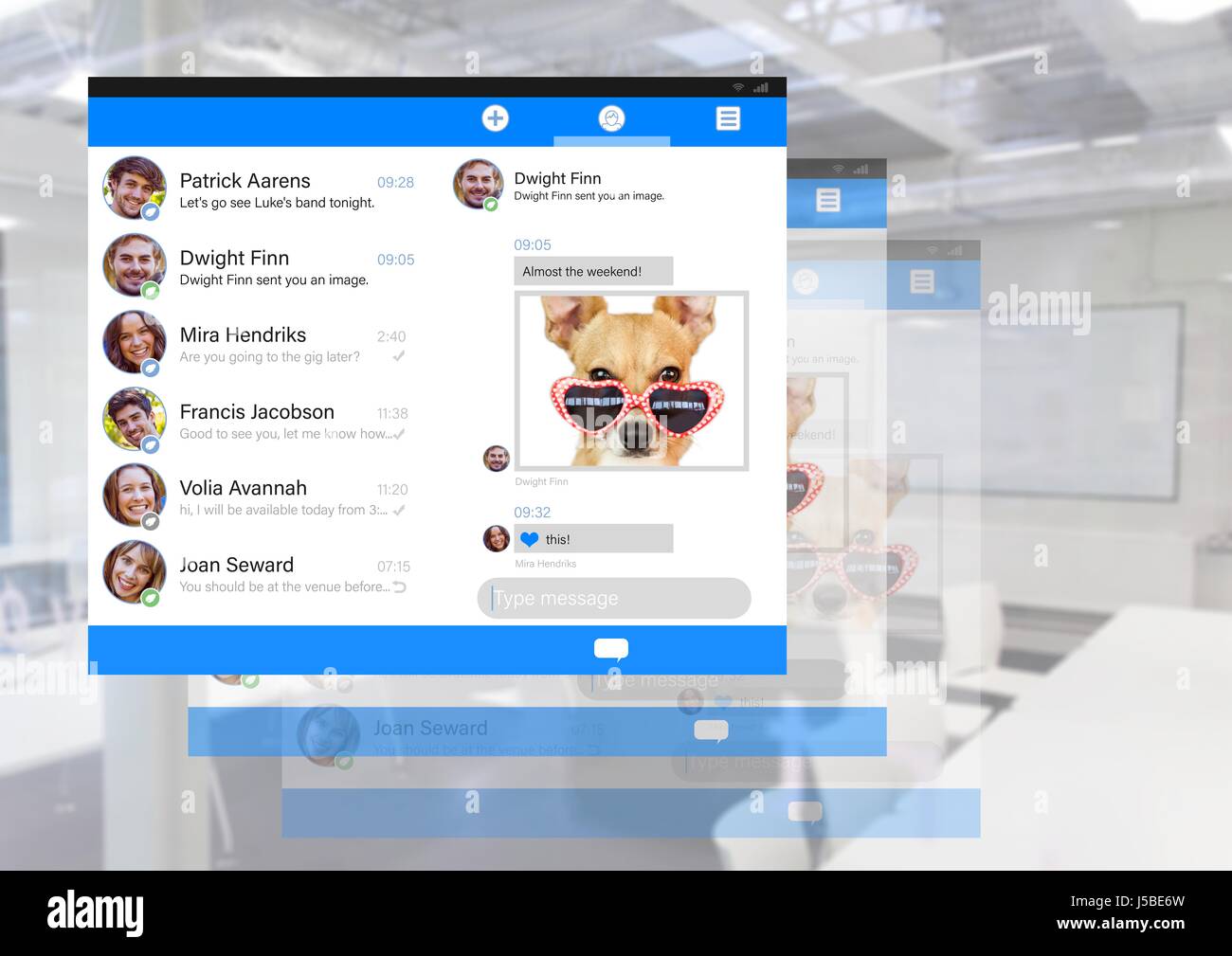1232x956 pixels.
Task: Click the checkmark on Francis Jacobson row
Action: [x=399, y=434]
